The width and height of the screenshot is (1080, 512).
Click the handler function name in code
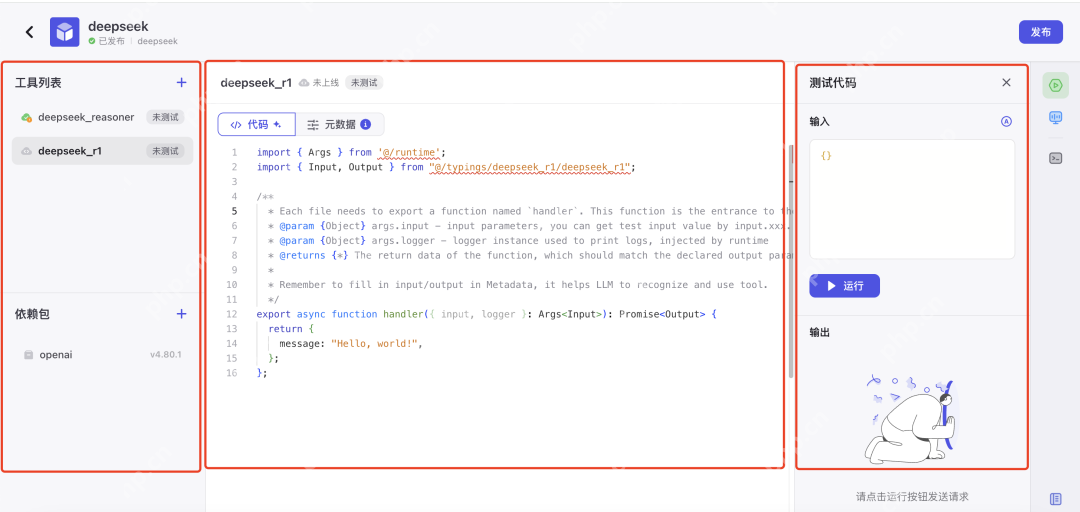[x=404, y=314]
